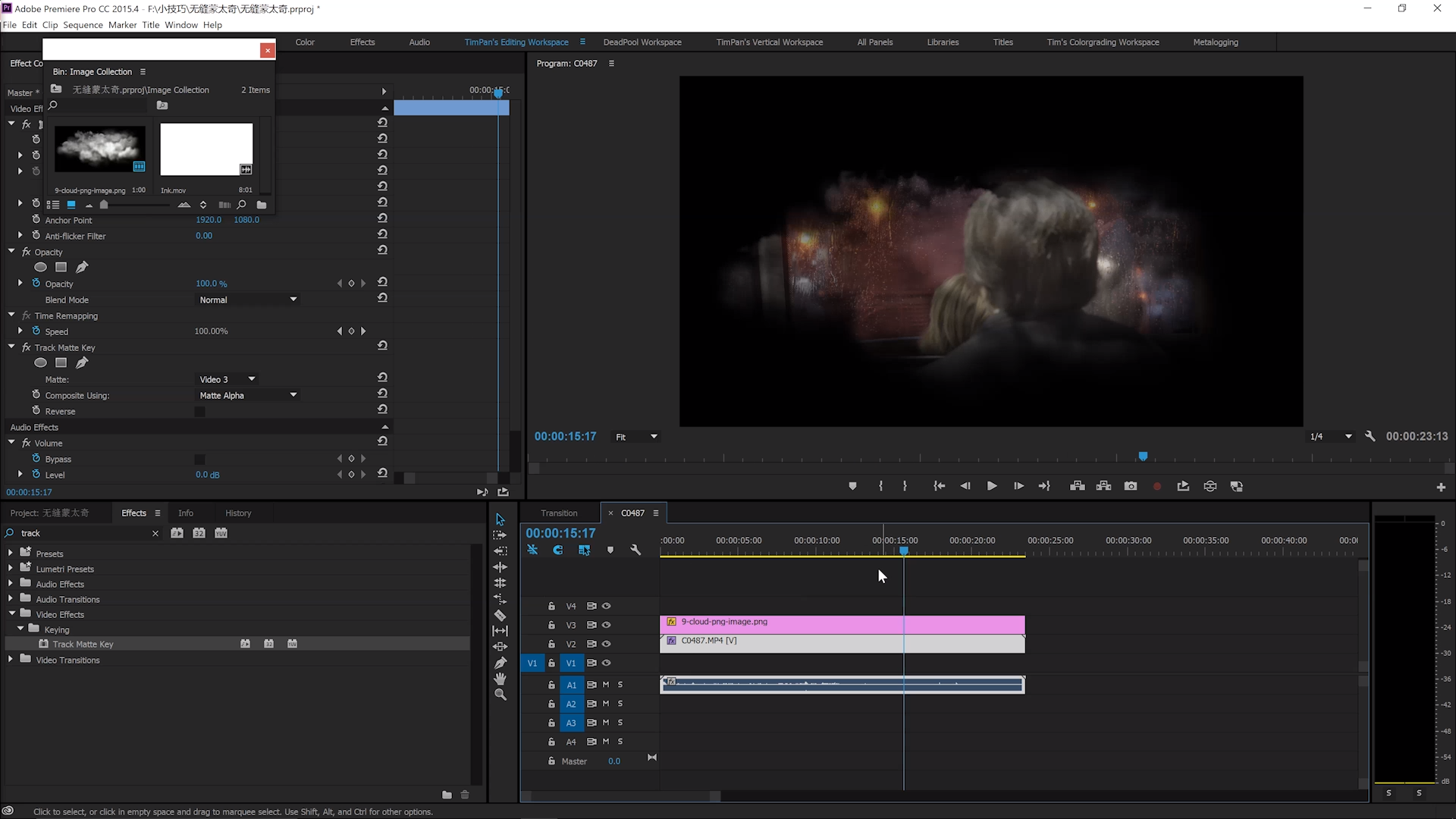The height and width of the screenshot is (819, 1456).
Task: Click the Play button in Program monitor
Action: point(991,486)
